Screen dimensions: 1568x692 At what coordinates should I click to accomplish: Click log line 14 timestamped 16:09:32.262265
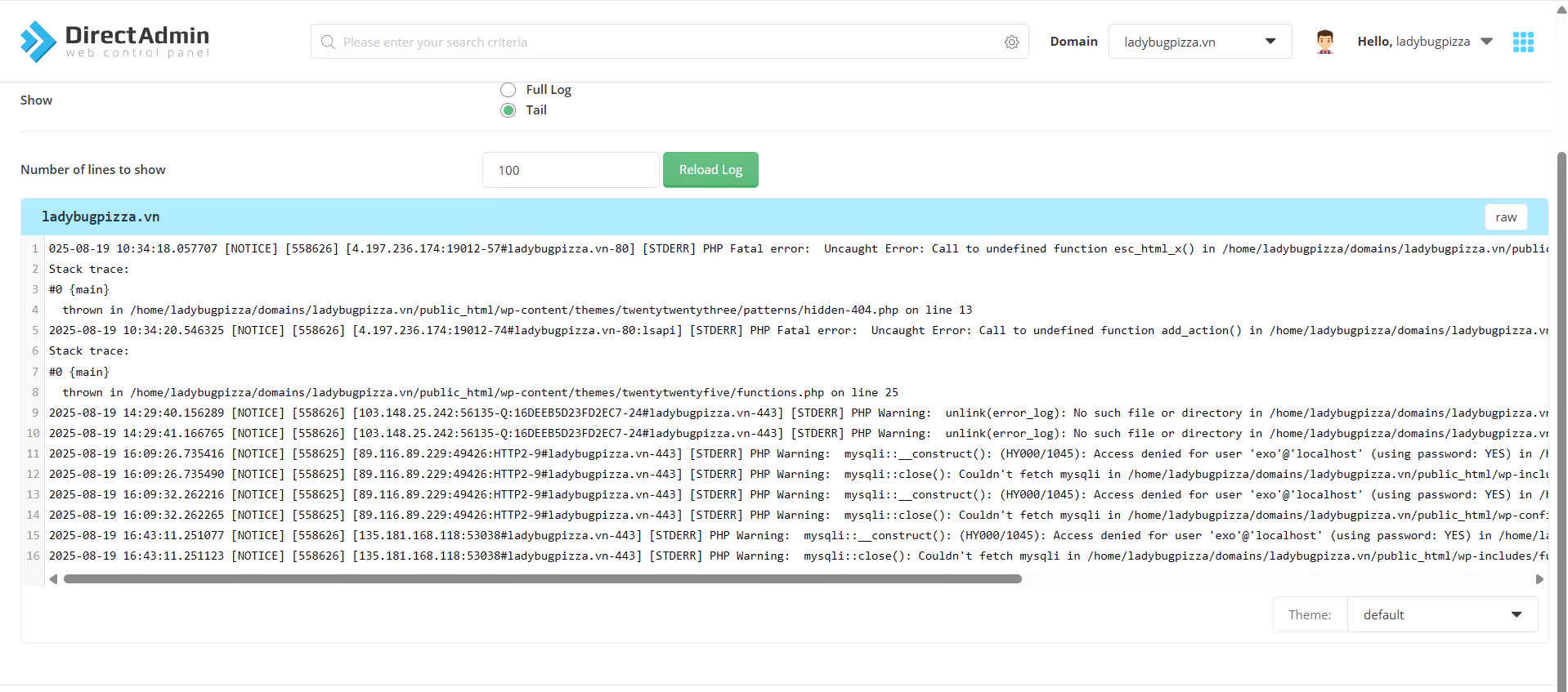tap(798, 515)
